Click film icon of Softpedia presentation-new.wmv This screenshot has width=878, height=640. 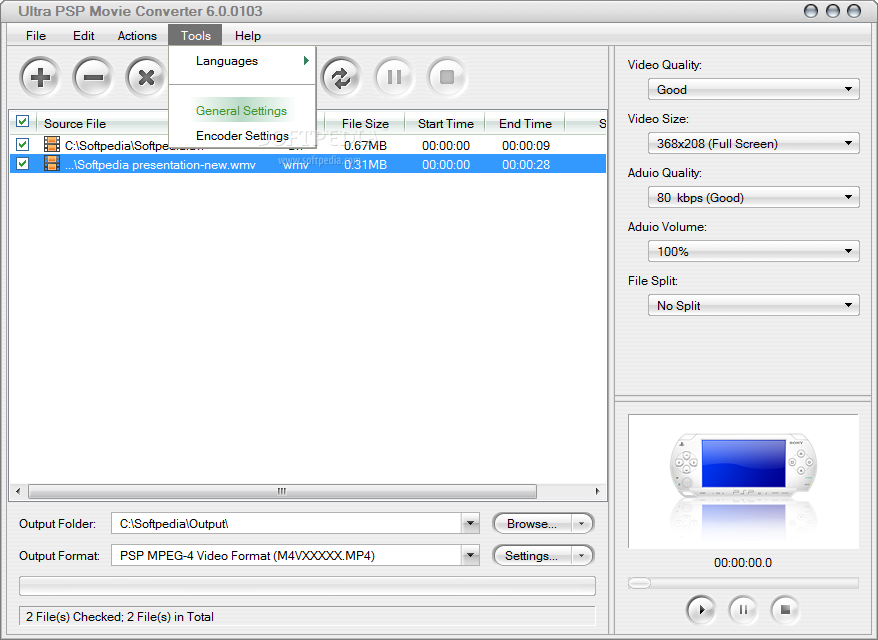click(x=52, y=163)
